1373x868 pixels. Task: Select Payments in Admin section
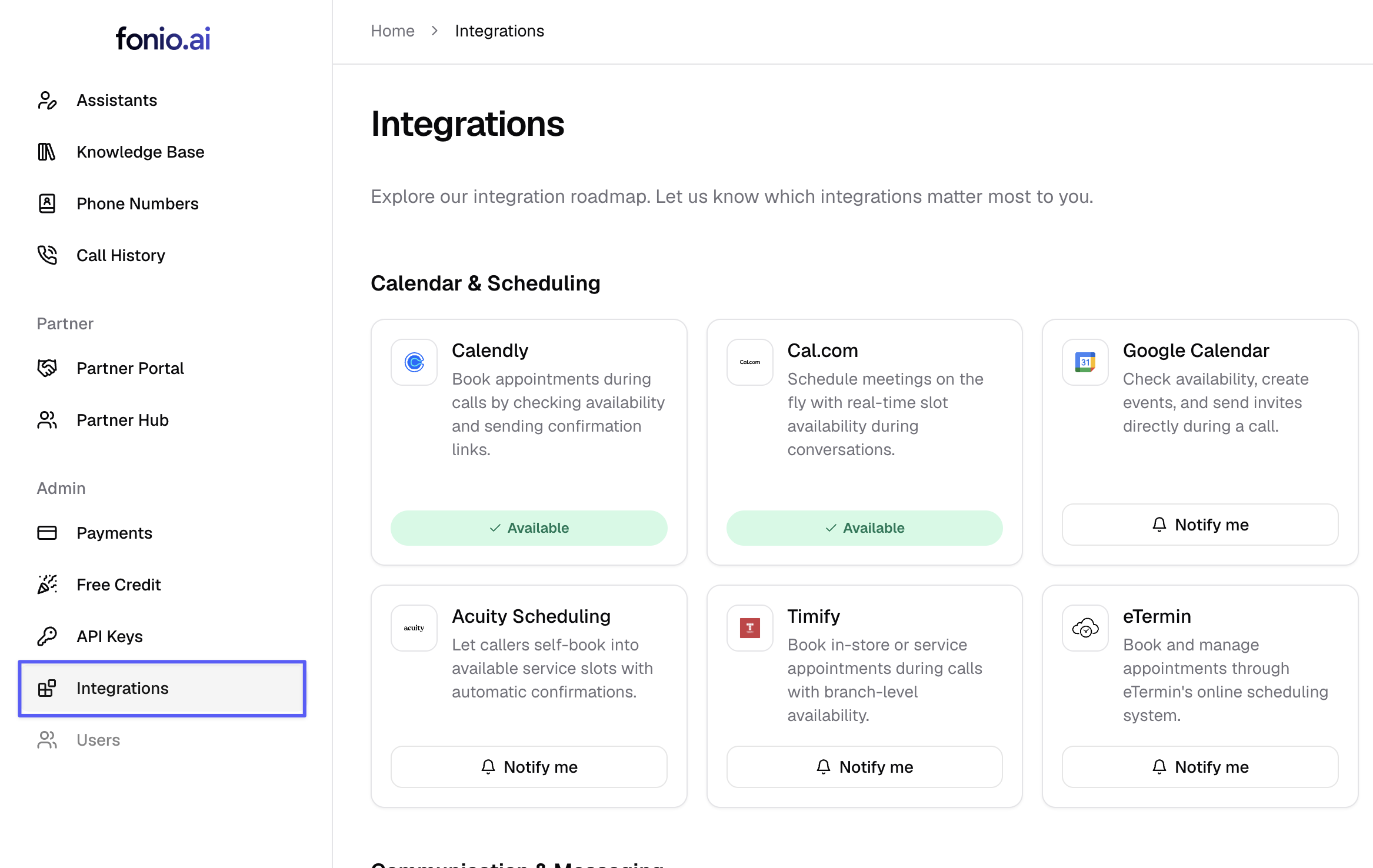[114, 533]
